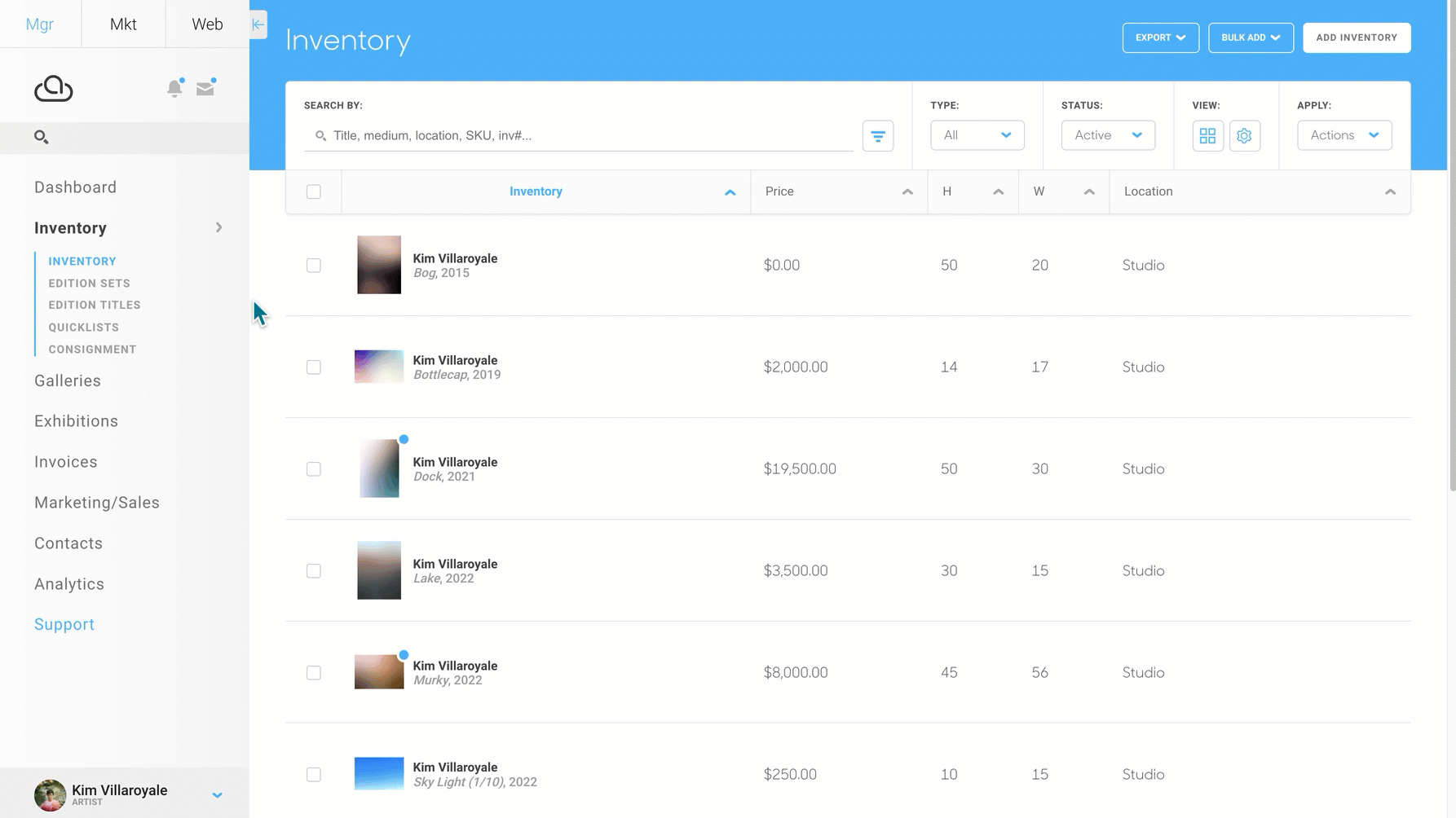1456x818 pixels.
Task: Collapse the sidebar with the arrow icon
Action: pos(258,24)
